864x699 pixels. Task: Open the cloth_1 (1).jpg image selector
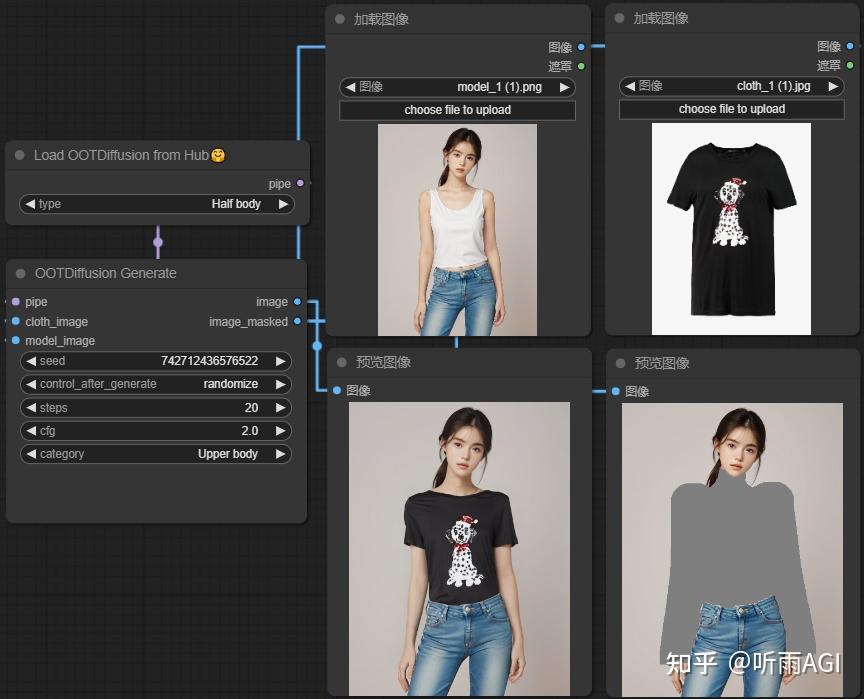730,87
